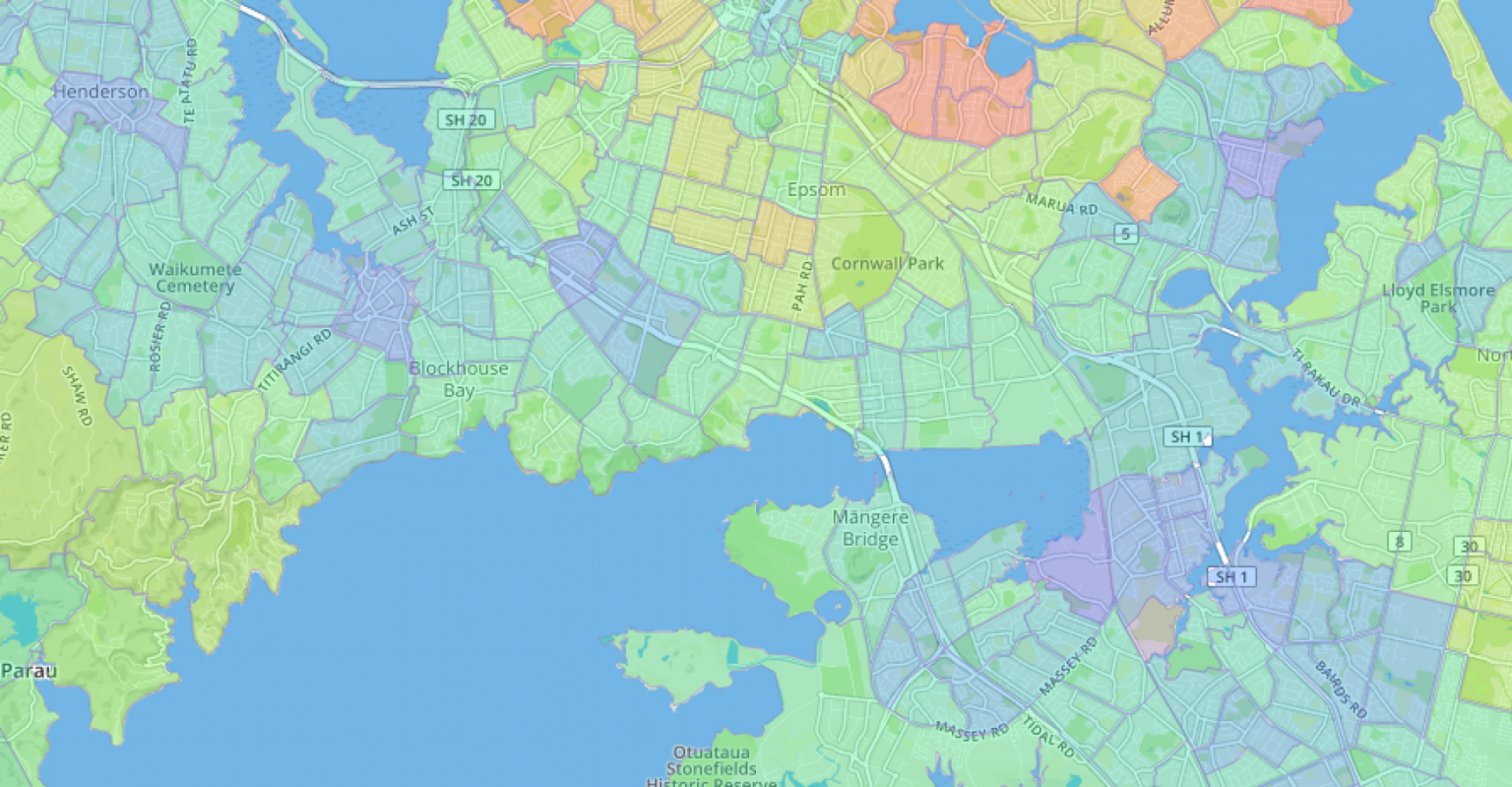Click the SH 20 shield nearest Ash St

pyautogui.click(x=472, y=180)
